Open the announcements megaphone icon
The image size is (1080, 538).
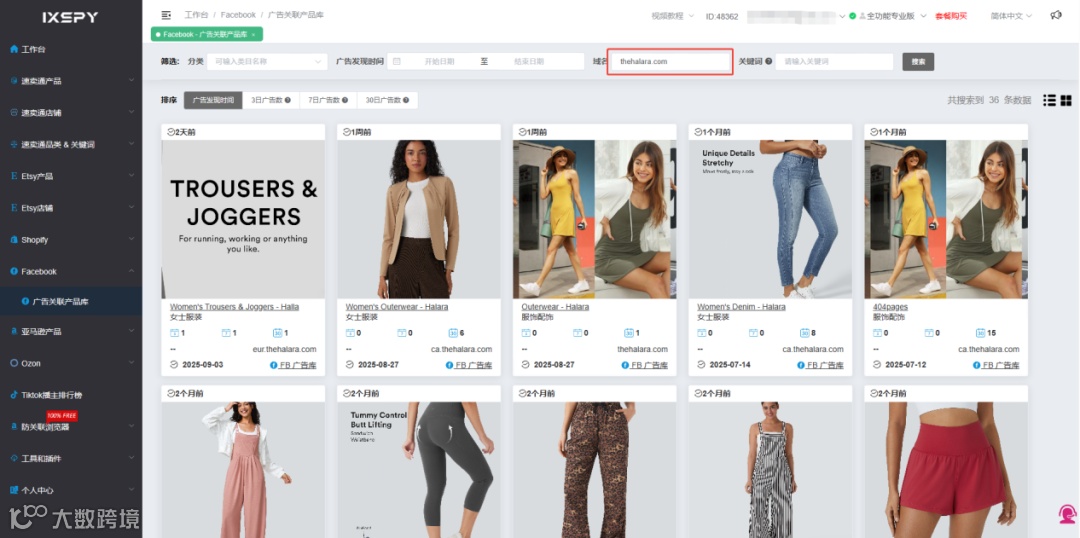point(1056,15)
